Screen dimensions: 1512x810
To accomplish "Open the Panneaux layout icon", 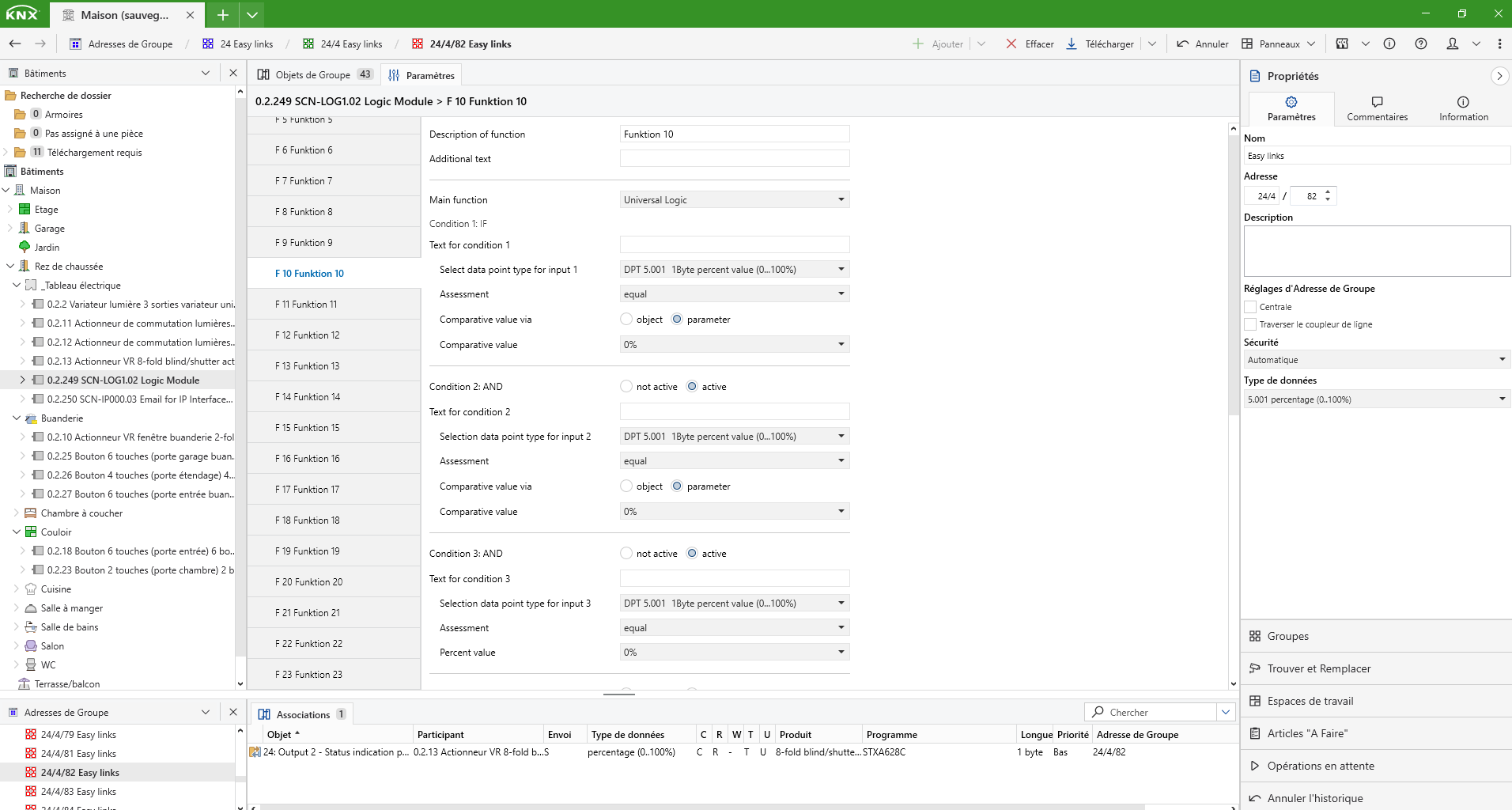I will pos(1247,44).
